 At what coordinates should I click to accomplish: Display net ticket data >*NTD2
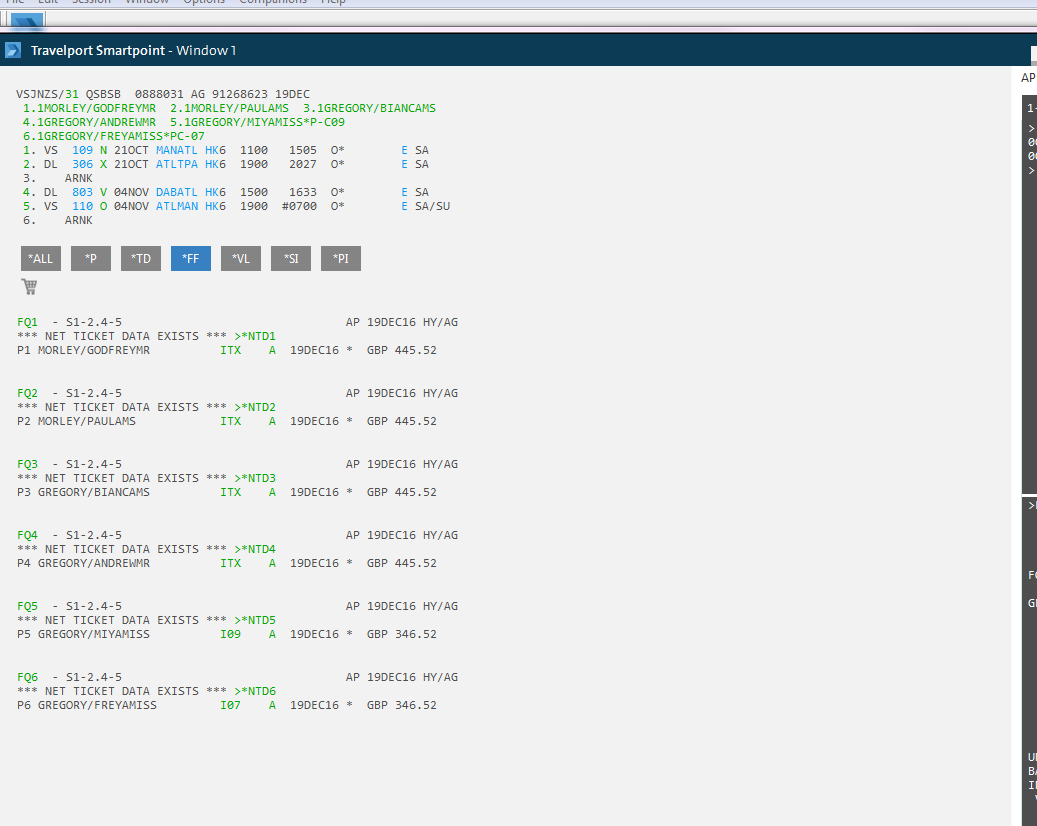coord(255,407)
